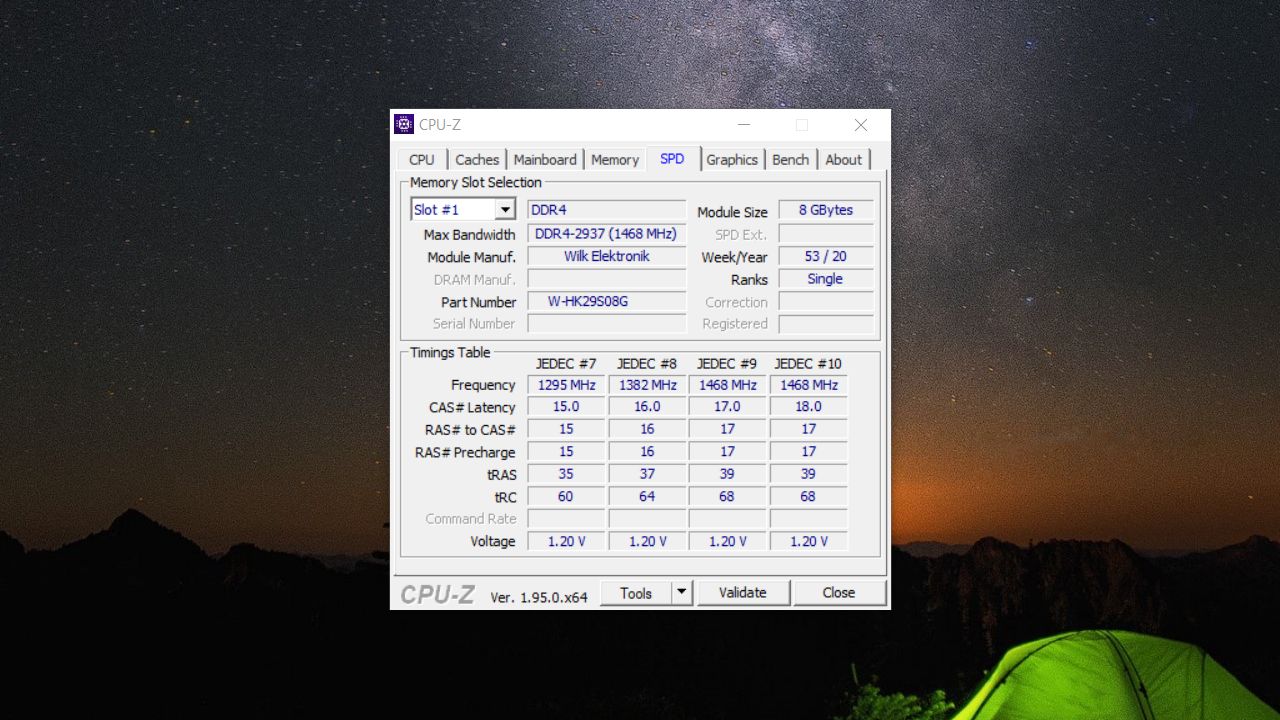Switch to the Caches tab
Viewport: 1280px width, 720px height.
(477, 159)
